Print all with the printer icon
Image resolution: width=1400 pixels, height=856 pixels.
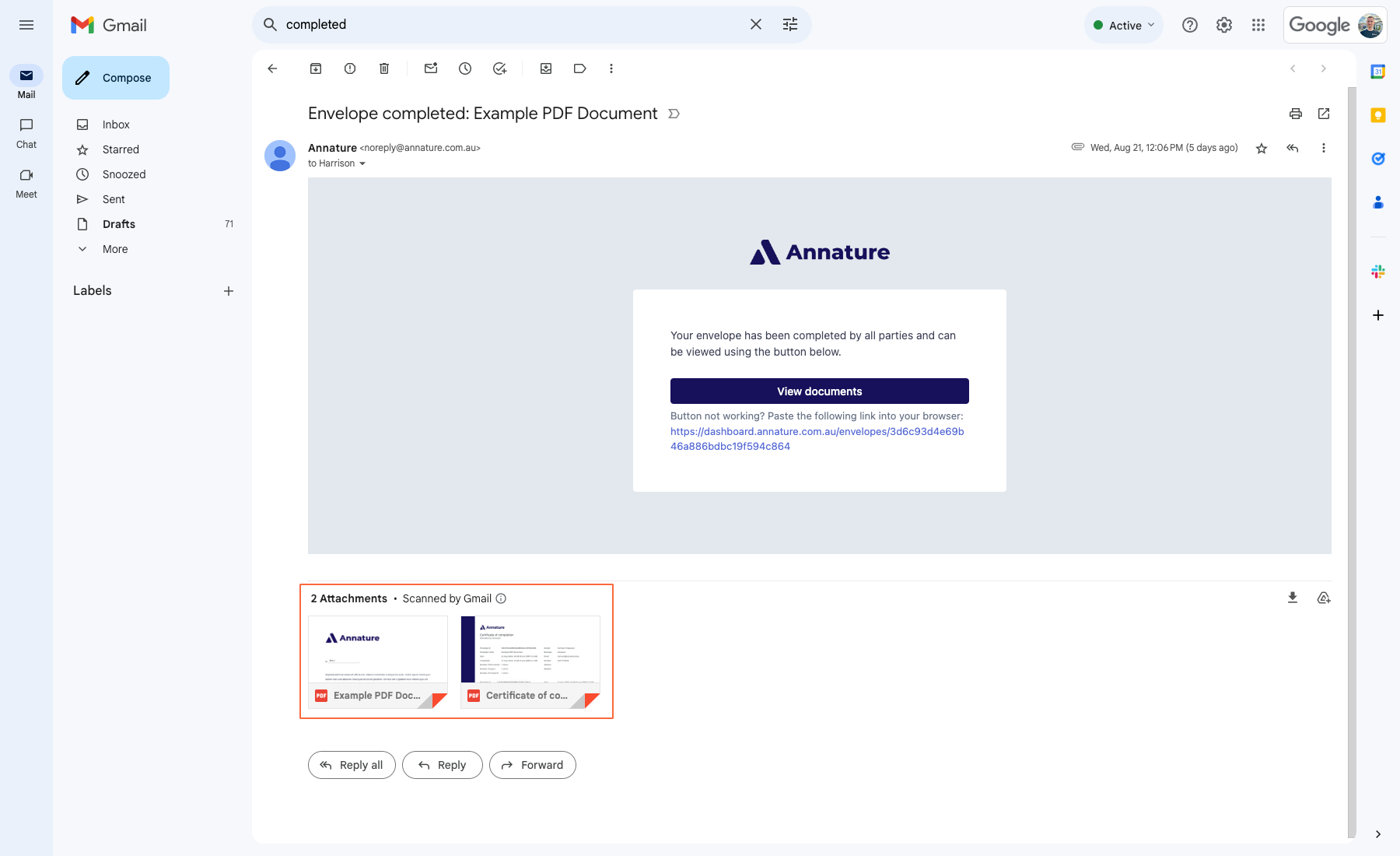[x=1296, y=114]
